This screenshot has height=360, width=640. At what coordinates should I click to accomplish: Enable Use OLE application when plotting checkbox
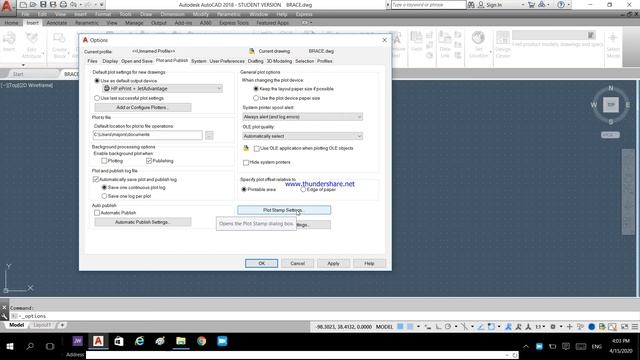coord(257,149)
